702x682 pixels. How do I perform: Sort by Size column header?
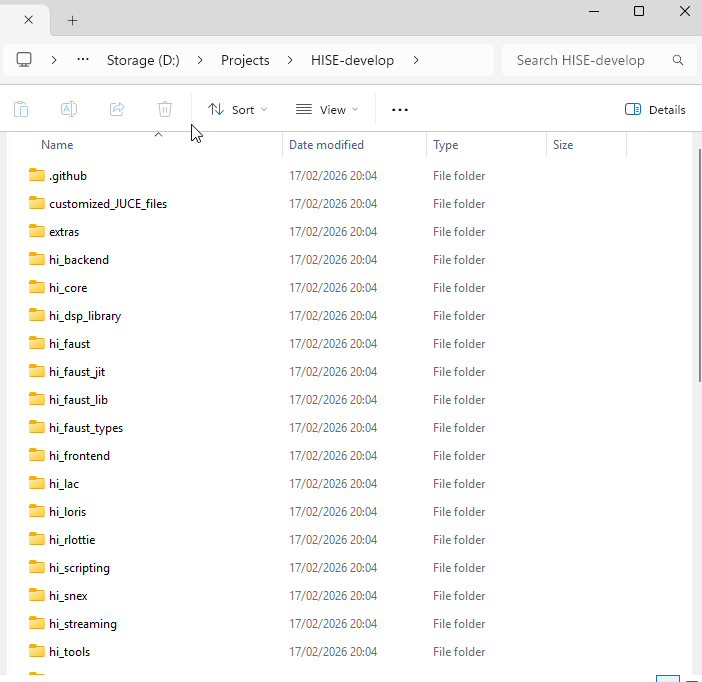tap(563, 145)
